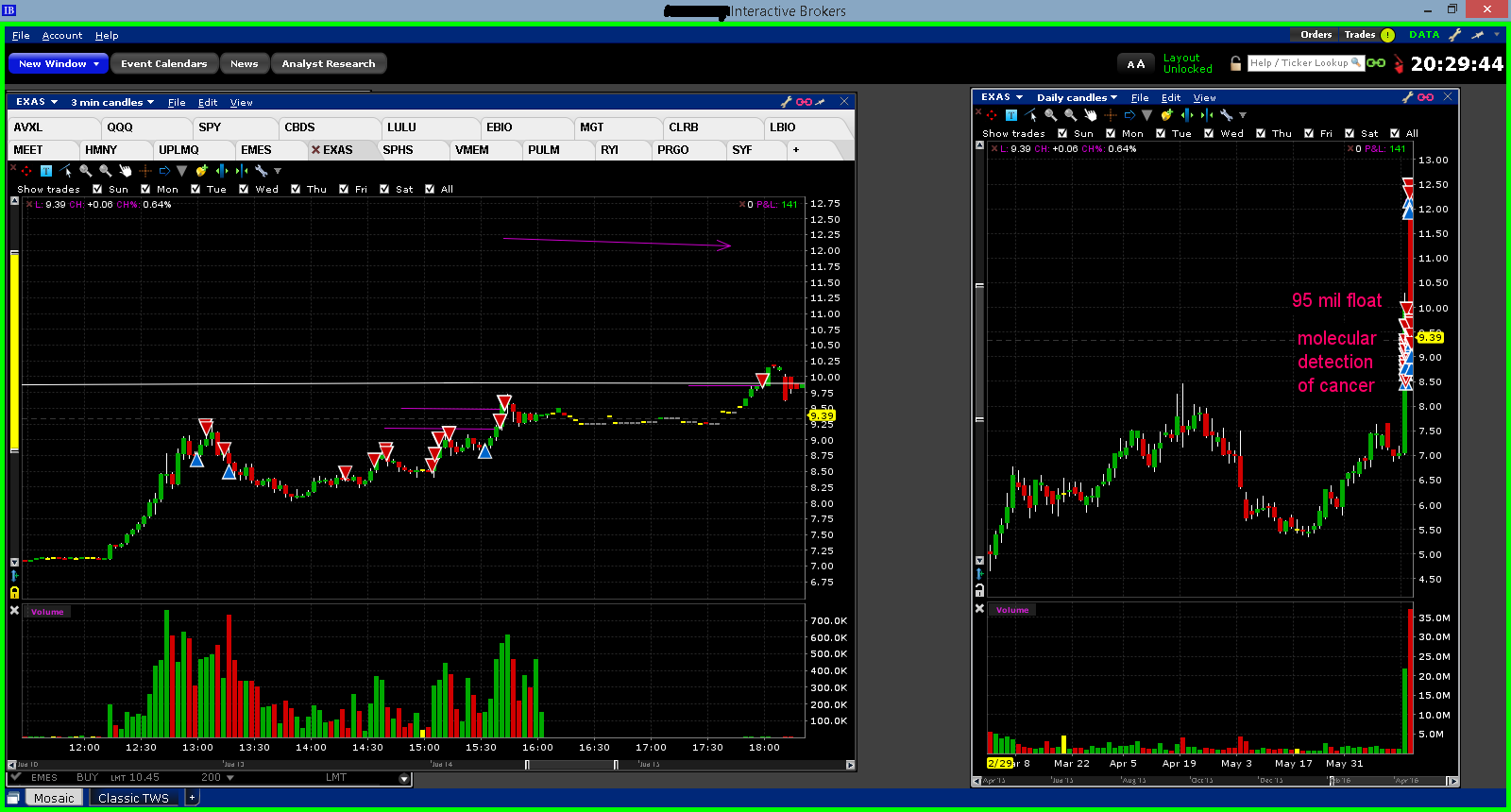Open chart settings wrench in left chart toolbar
This screenshot has width=1511, height=812.
[x=262, y=171]
